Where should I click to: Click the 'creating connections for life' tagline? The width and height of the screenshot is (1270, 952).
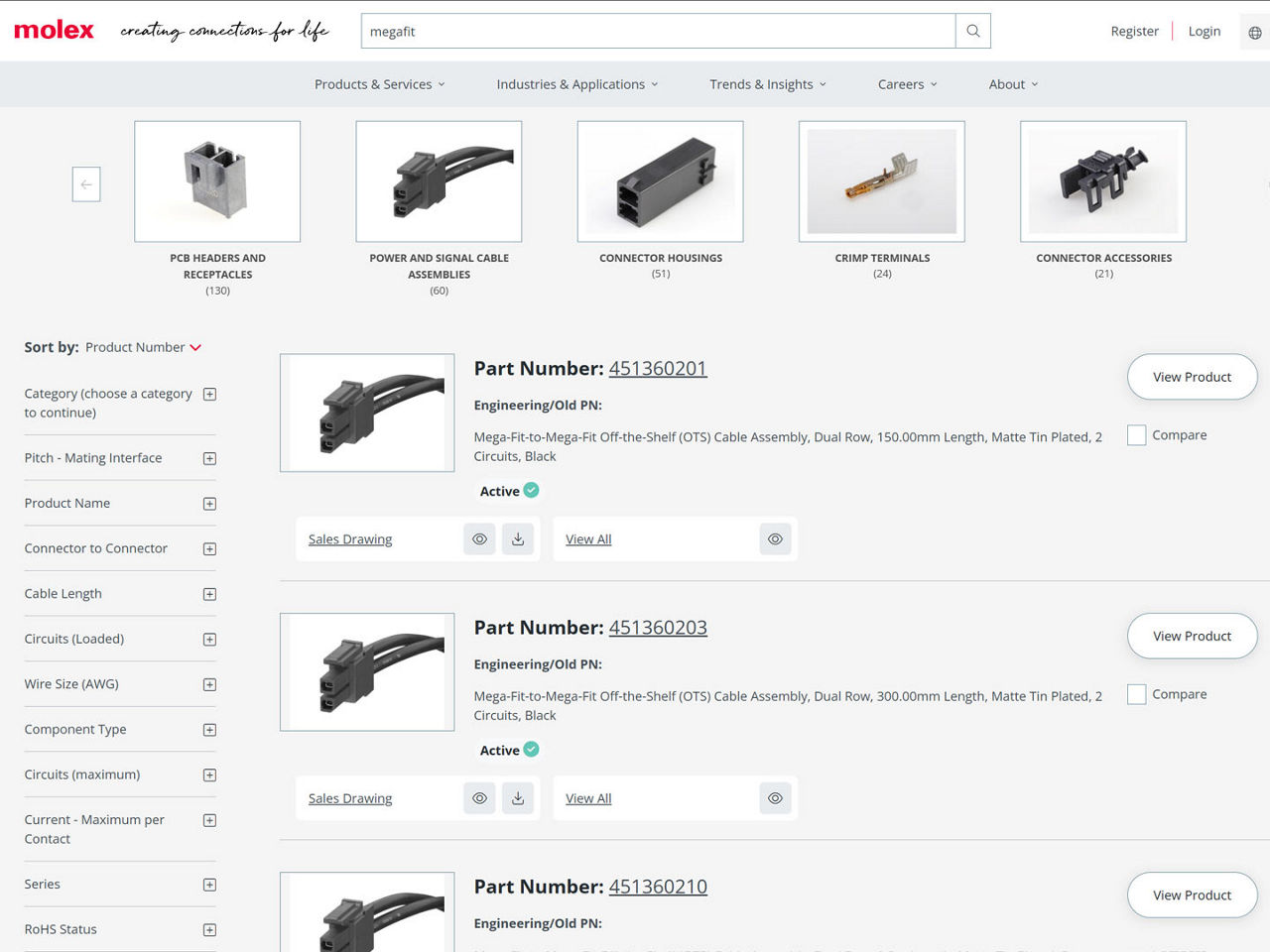click(x=224, y=31)
